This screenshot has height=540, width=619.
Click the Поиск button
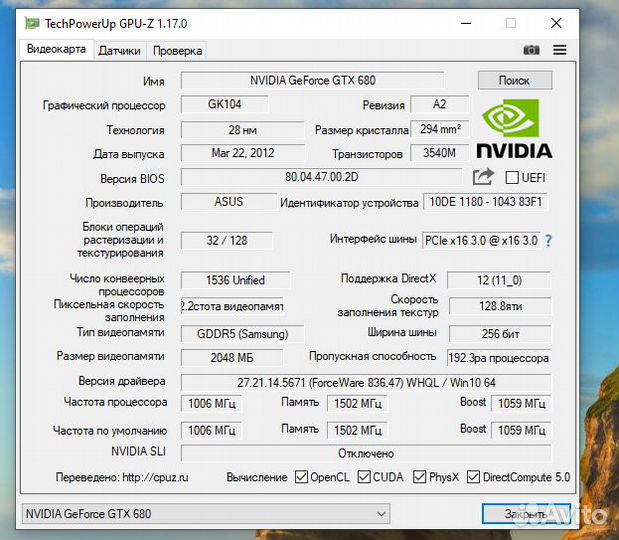point(514,81)
